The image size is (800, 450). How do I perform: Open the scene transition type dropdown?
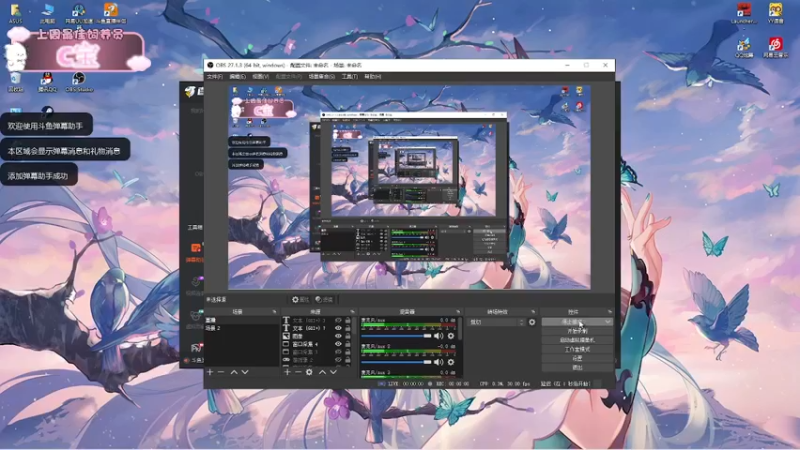coord(496,322)
